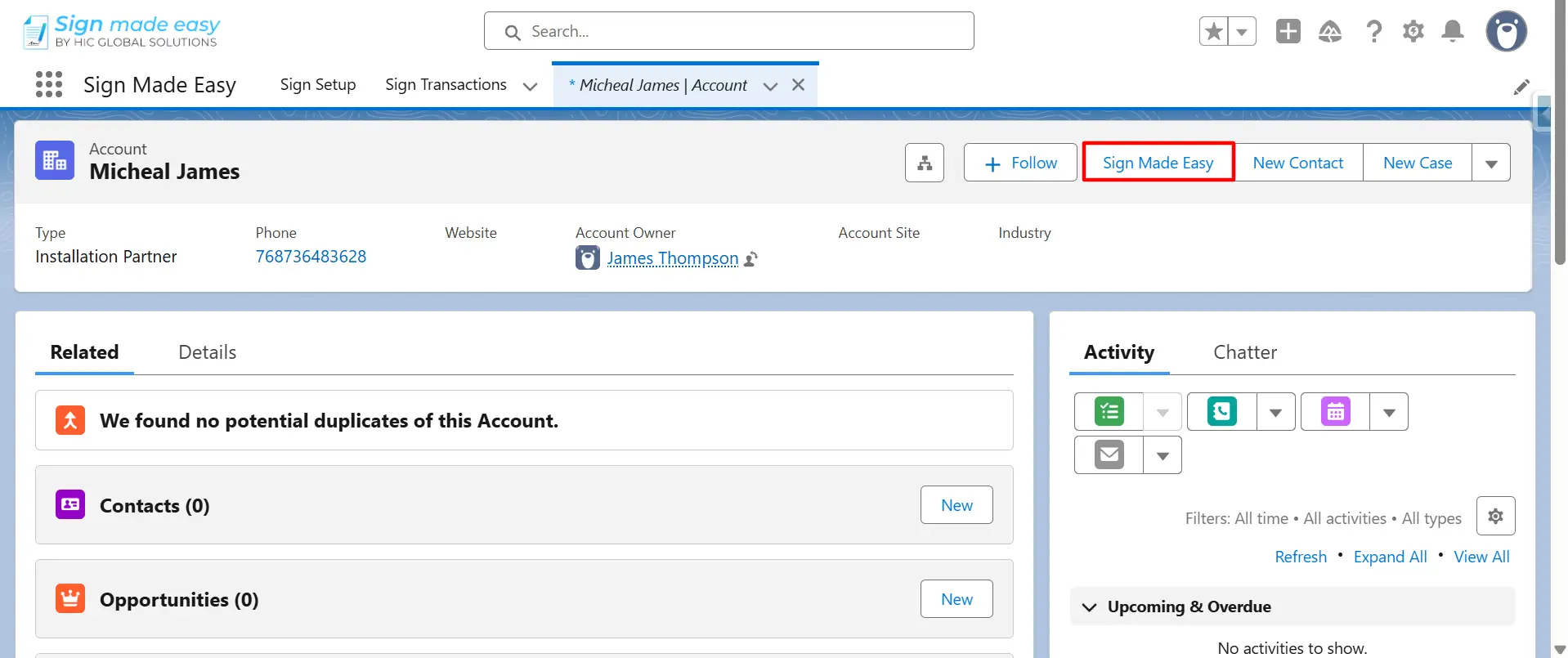This screenshot has height=658, width=1568.
Task: Call phone number 768736483628
Action: [x=311, y=257]
